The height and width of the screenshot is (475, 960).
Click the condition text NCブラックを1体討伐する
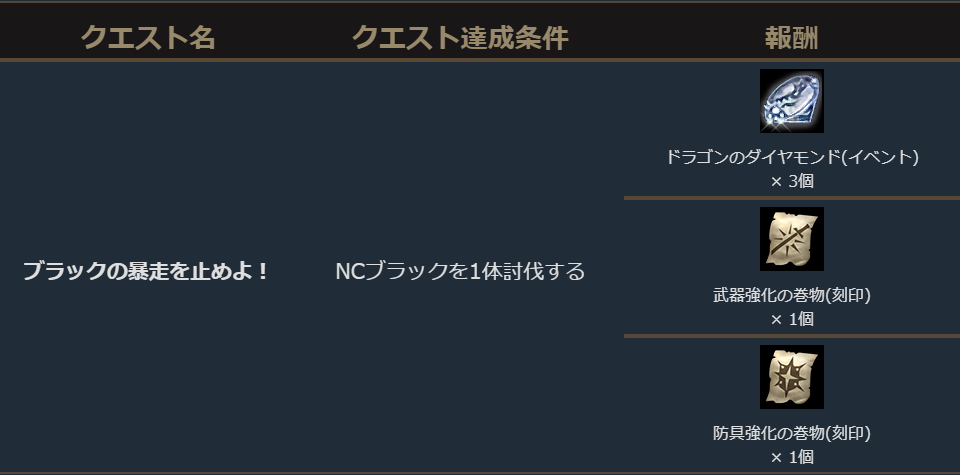460,271
